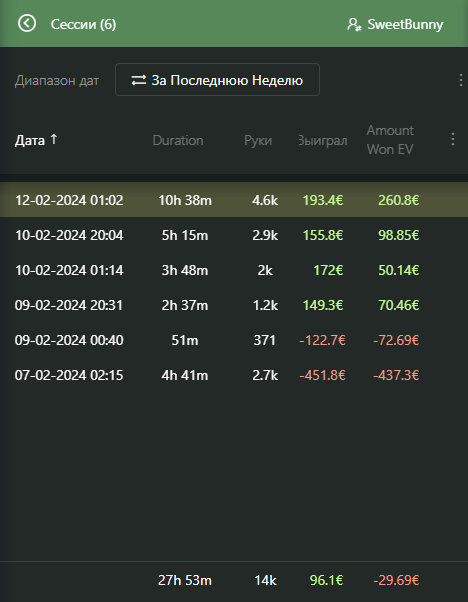
Task: Click the back arrow icon
Action: coord(27,23)
